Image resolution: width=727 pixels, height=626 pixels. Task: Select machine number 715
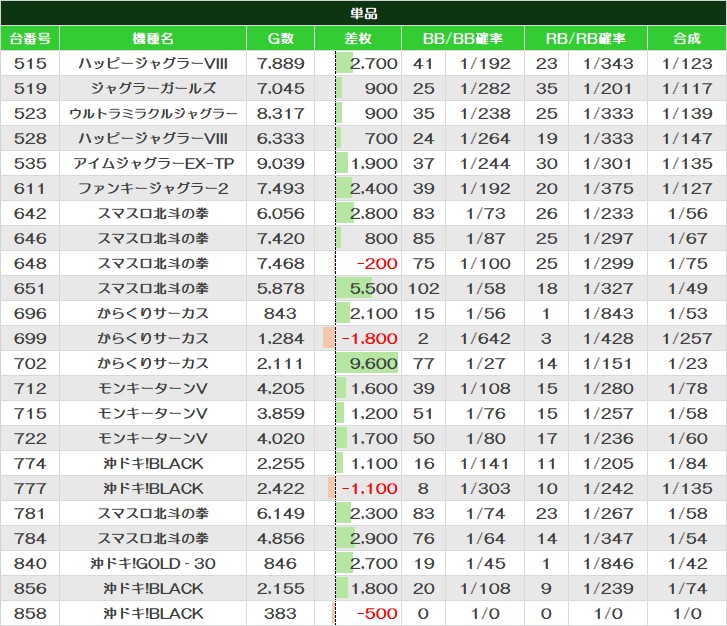(x=30, y=414)
